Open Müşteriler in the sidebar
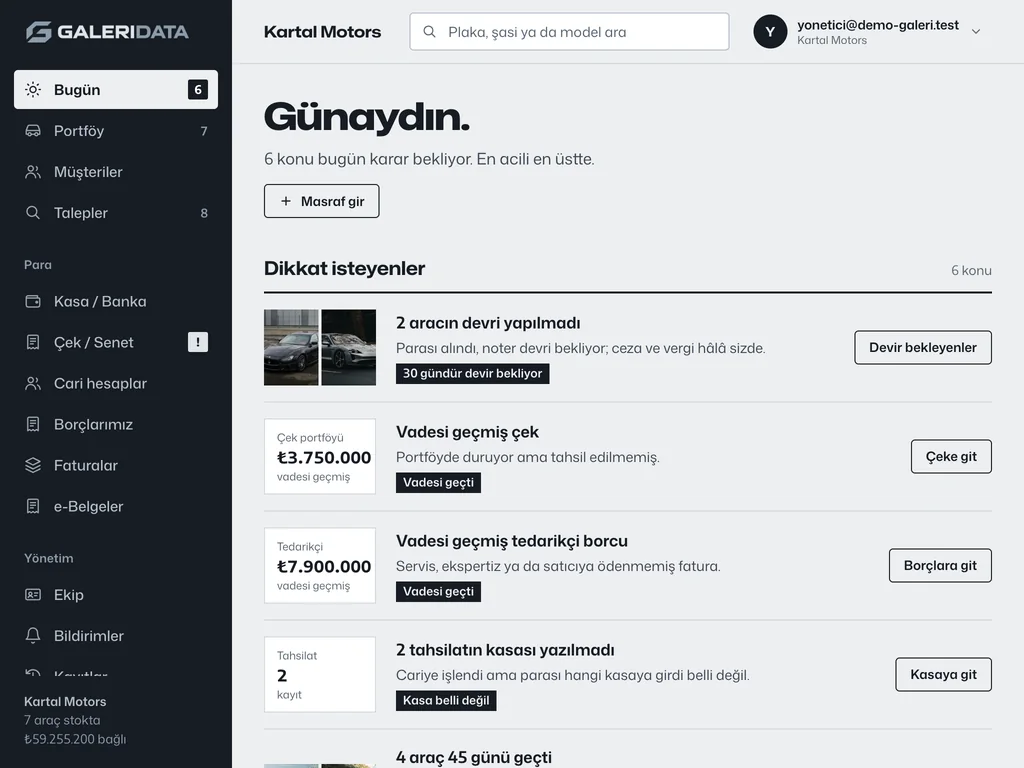This screenshot has height=768, width=1024. click(116, 172)
